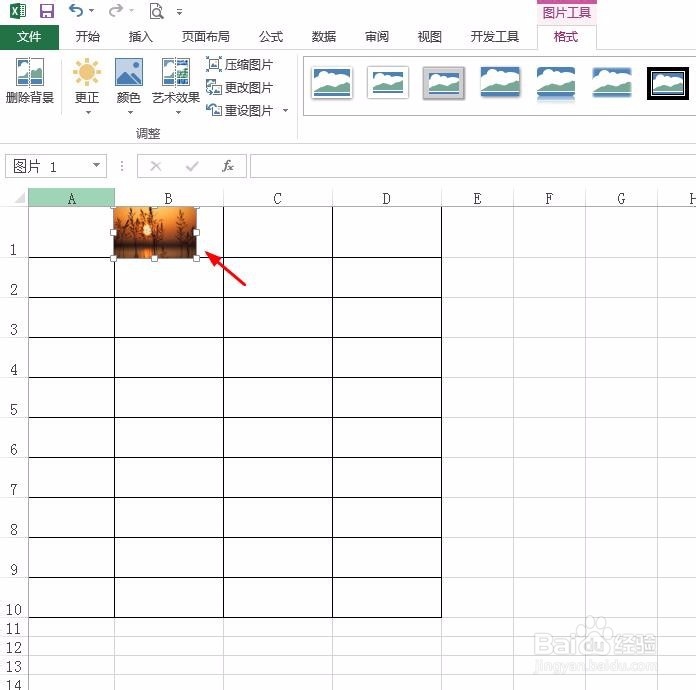
Task: Click 压缩图片 (Compress Pictures)
Action: click(239, 64)
